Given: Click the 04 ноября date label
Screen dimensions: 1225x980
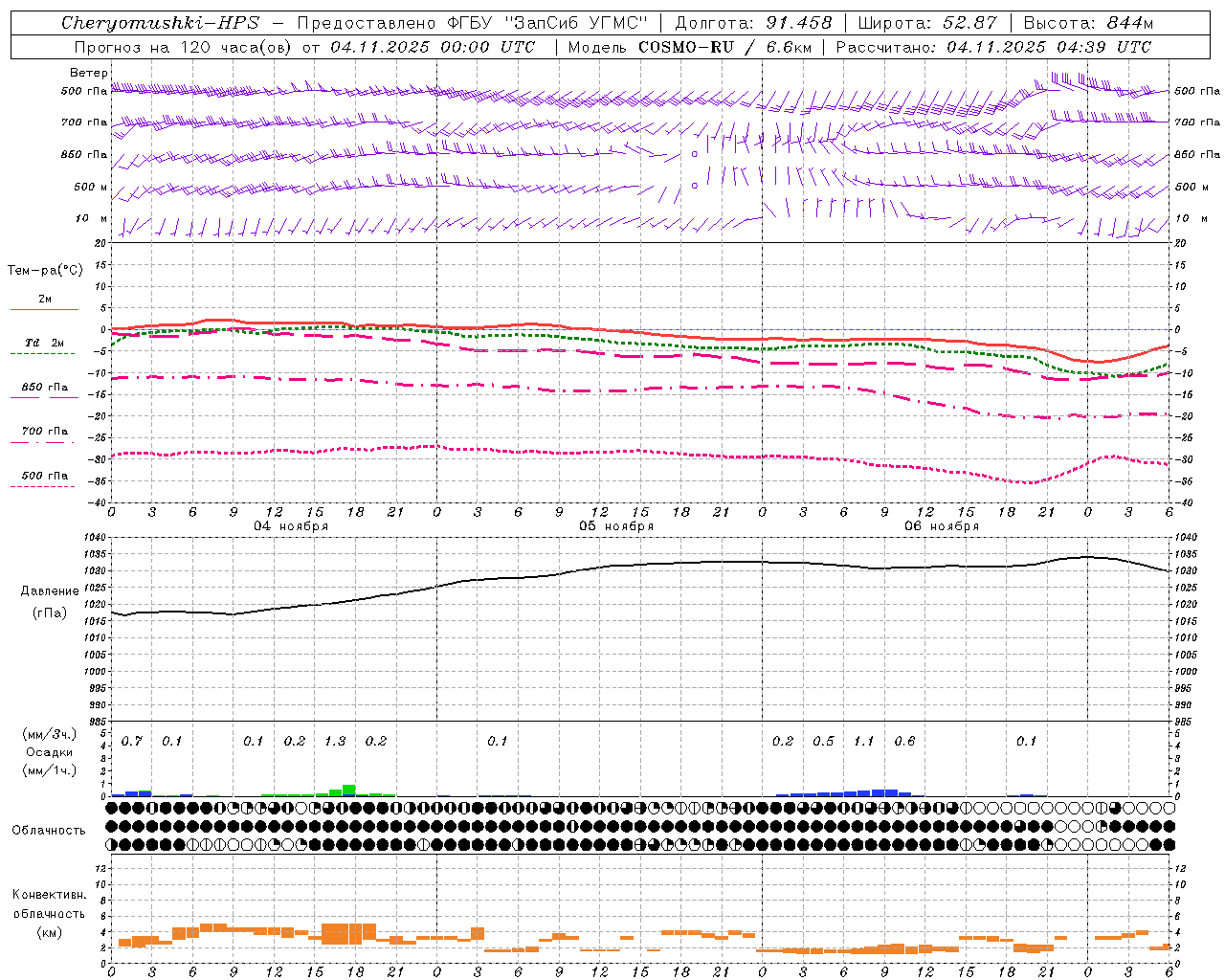Looking at the screenshot, I should 291,526.
